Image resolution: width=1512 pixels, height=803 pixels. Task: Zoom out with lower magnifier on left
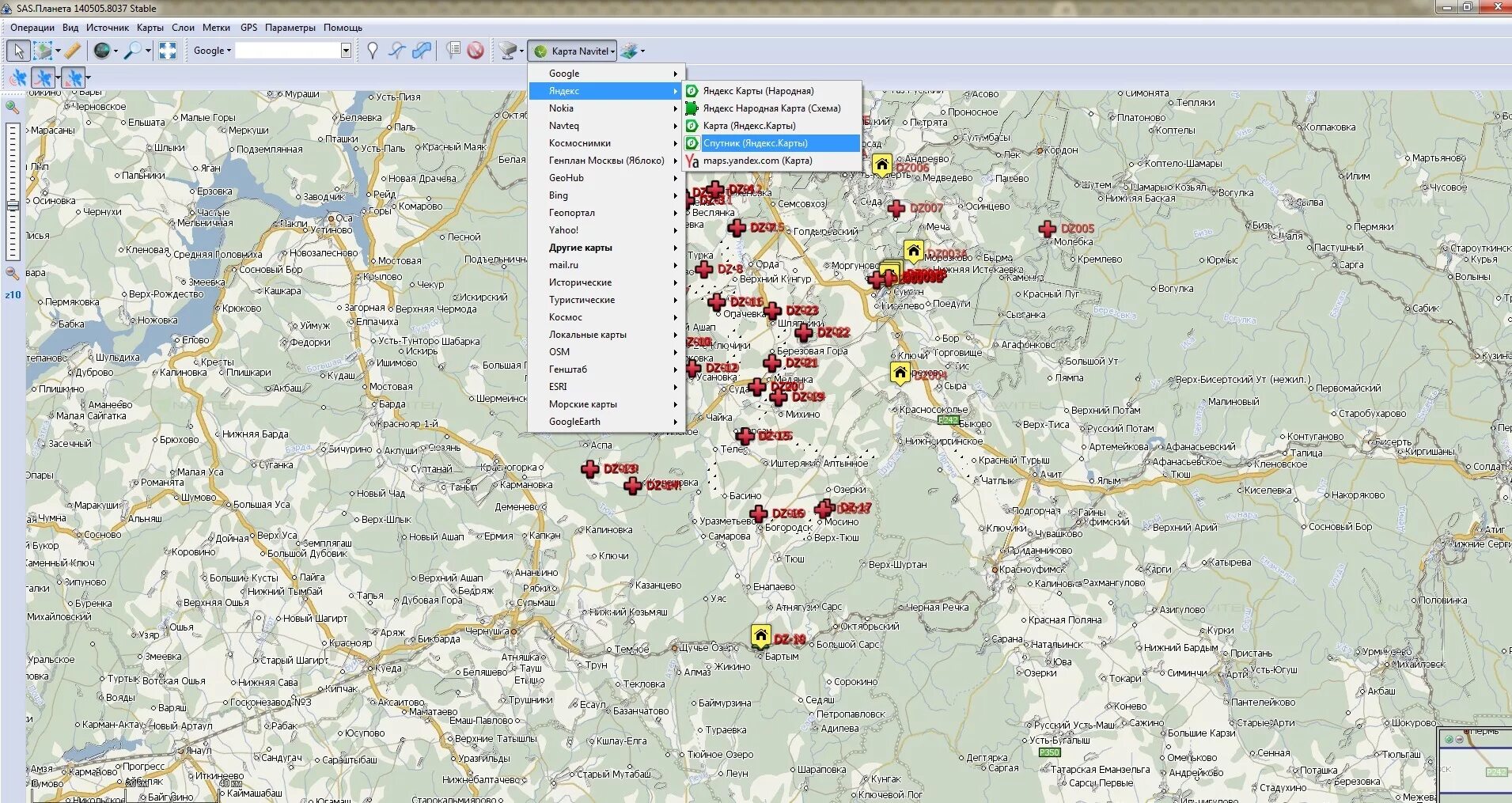(13, 273)
